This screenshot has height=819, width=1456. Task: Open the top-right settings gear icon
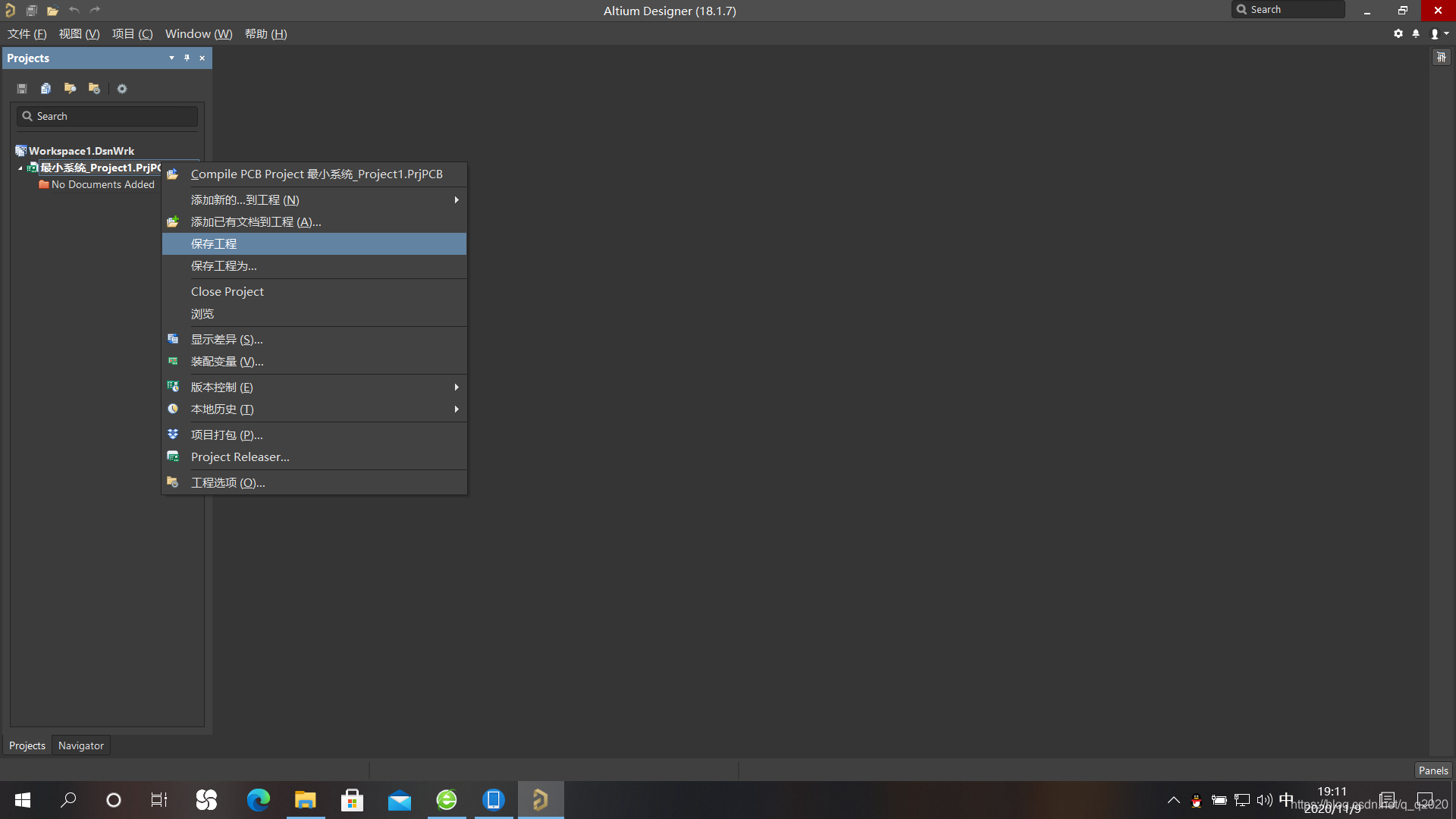pos(1398,33)
